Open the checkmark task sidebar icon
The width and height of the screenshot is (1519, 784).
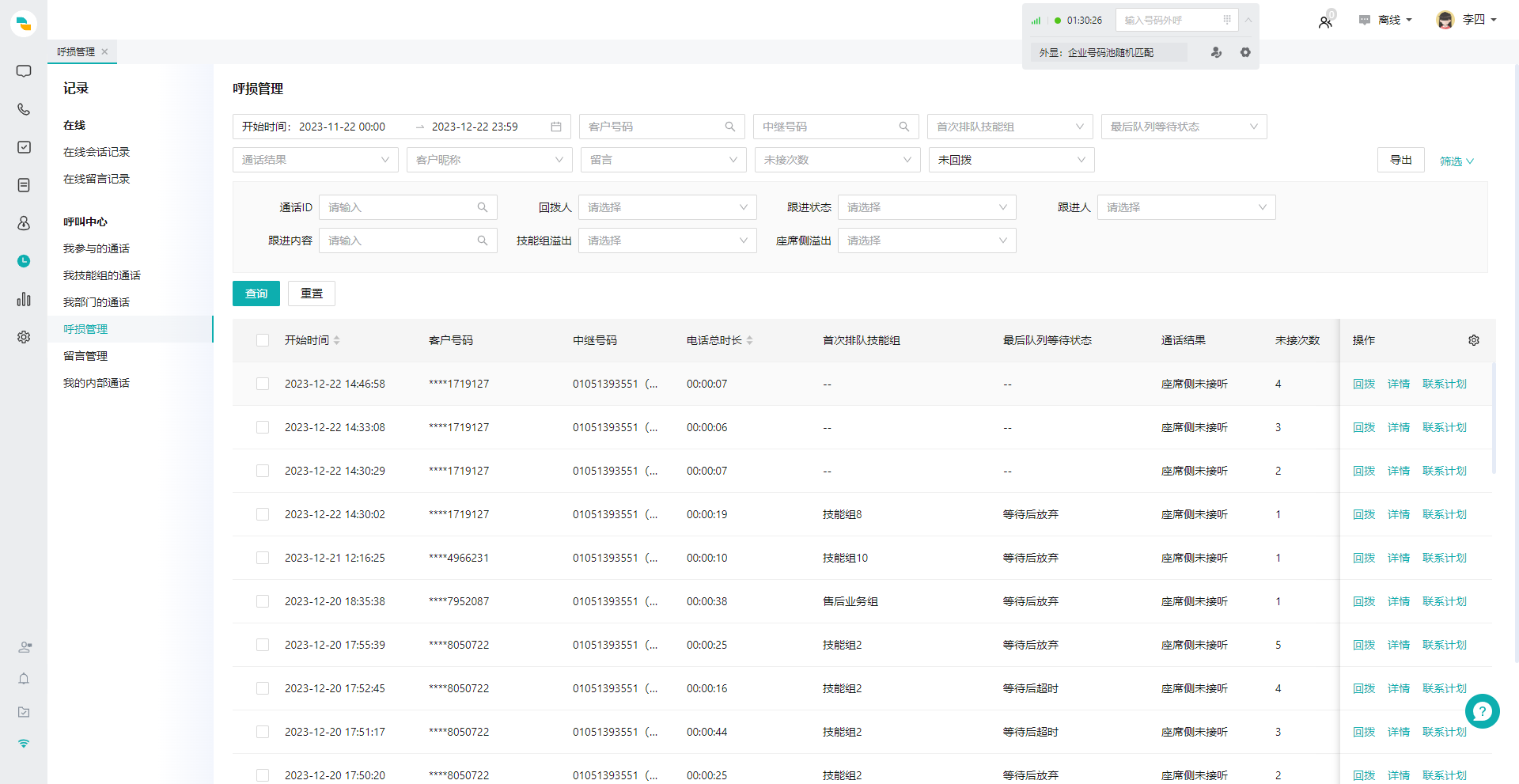click(x=24, y=147)
